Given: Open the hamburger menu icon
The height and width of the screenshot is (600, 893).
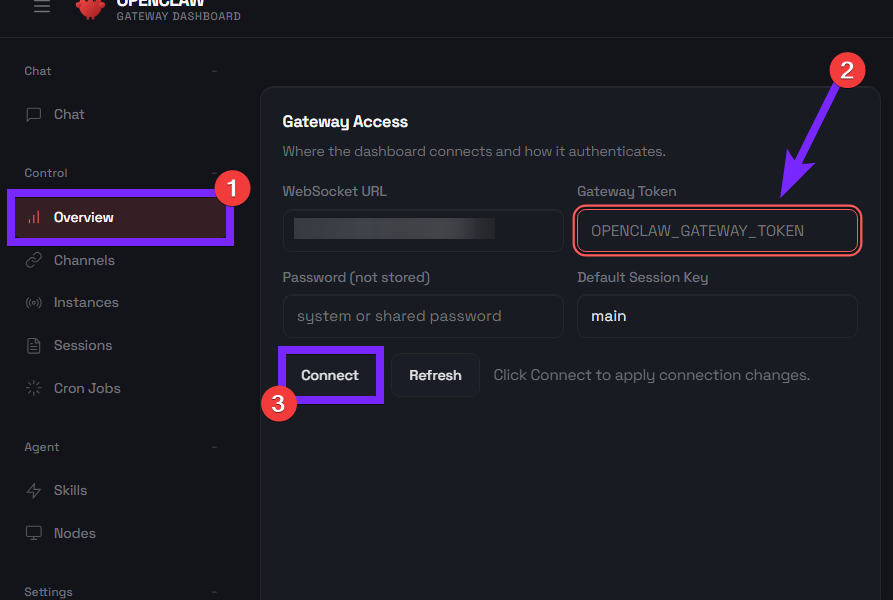Looking at the screenshot, I should click(x=41, y=7).
